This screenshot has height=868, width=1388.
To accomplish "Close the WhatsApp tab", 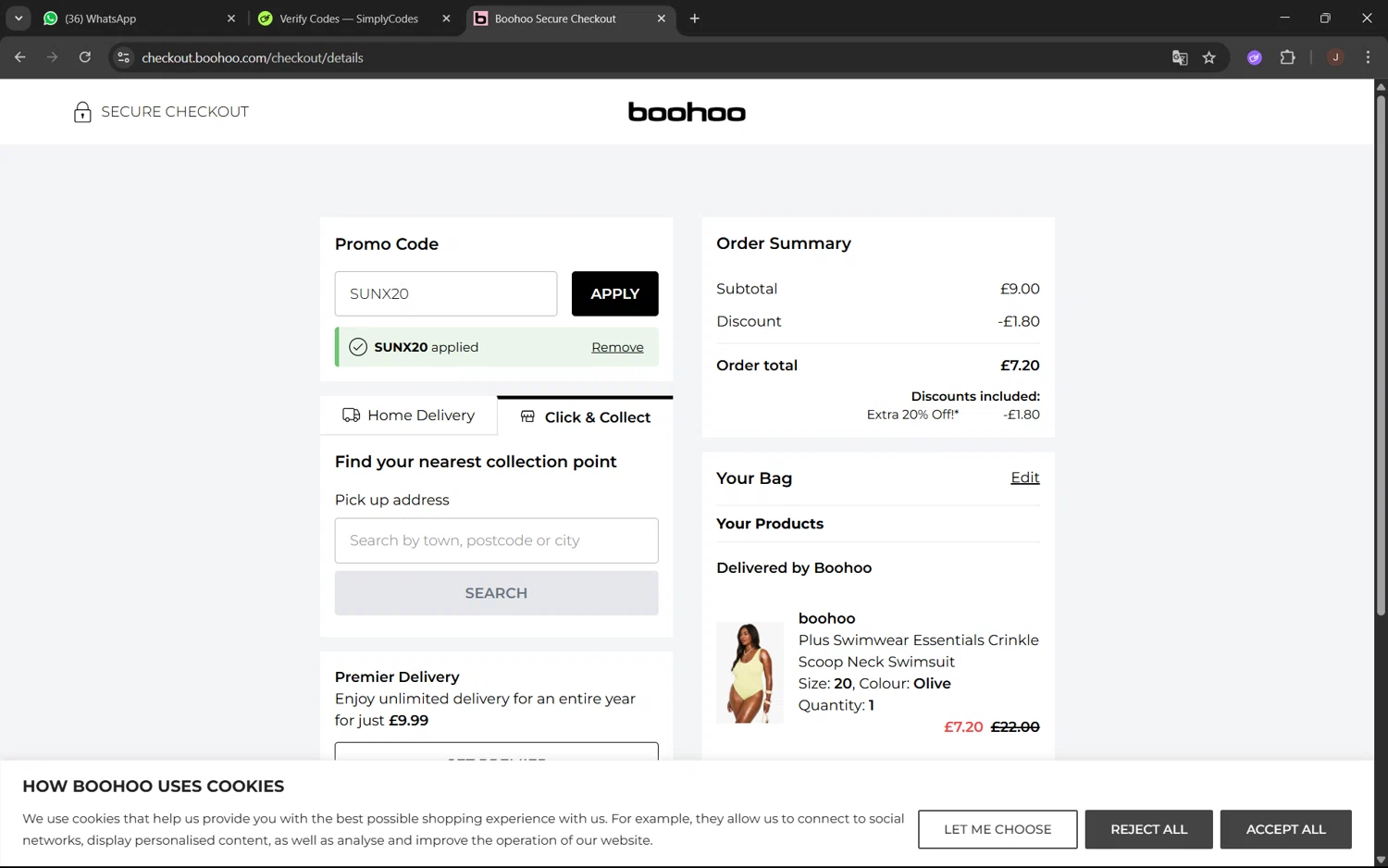I will click(231, 19).
